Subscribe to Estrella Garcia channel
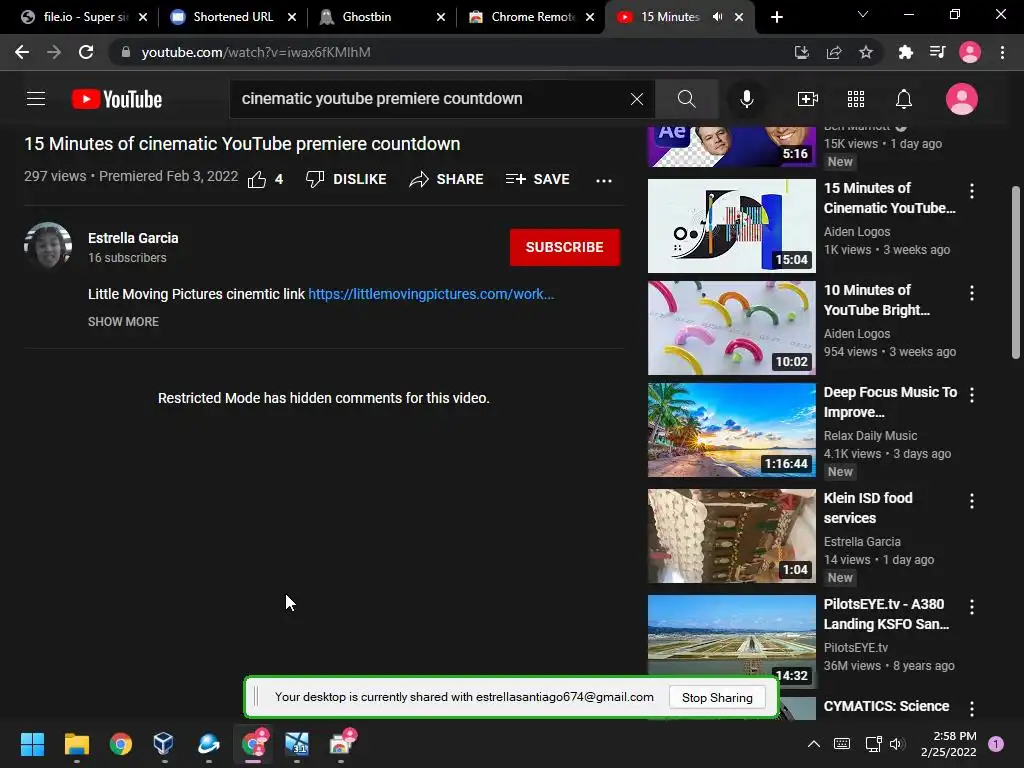Image resolution: width=1024 pixels, height=768 pixels. point(564,247)
